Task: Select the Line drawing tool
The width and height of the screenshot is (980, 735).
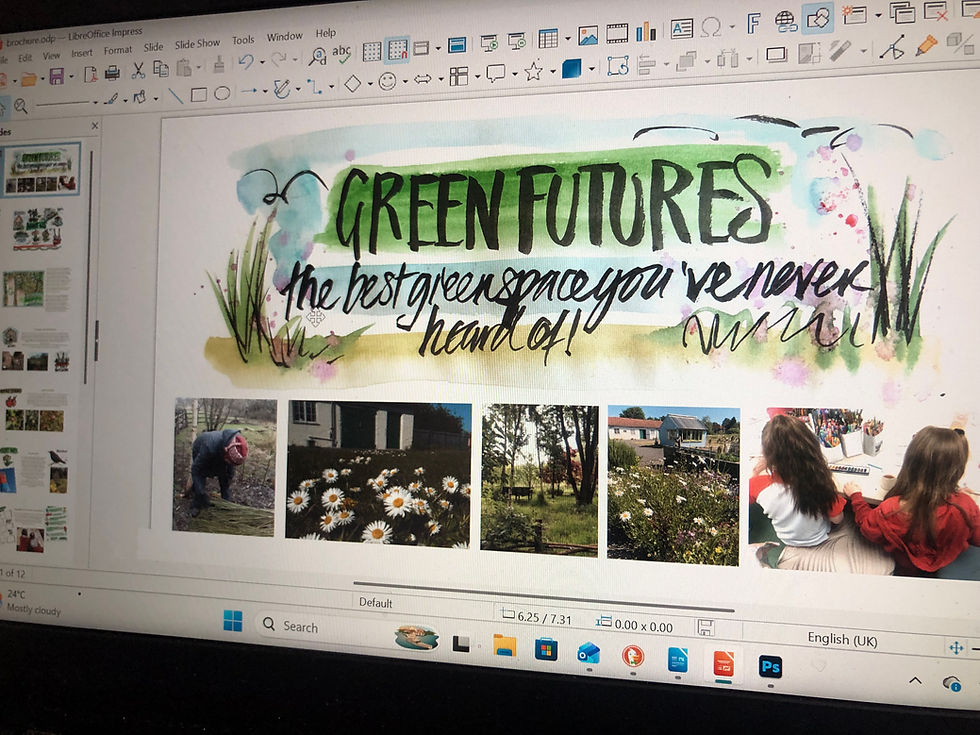Action: click(x=176, y=95)
